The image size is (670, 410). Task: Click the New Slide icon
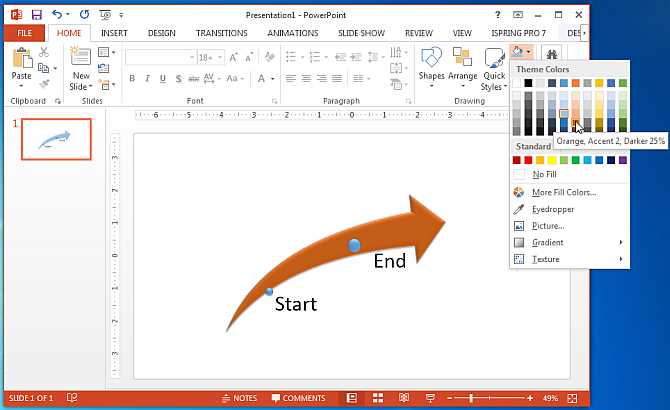(80, 56)
